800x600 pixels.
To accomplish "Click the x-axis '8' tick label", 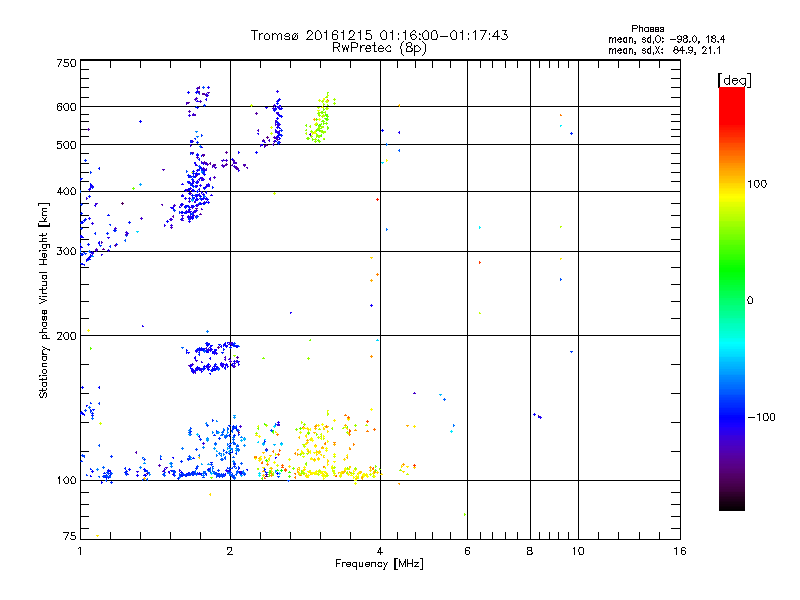I will pos(530,551).
